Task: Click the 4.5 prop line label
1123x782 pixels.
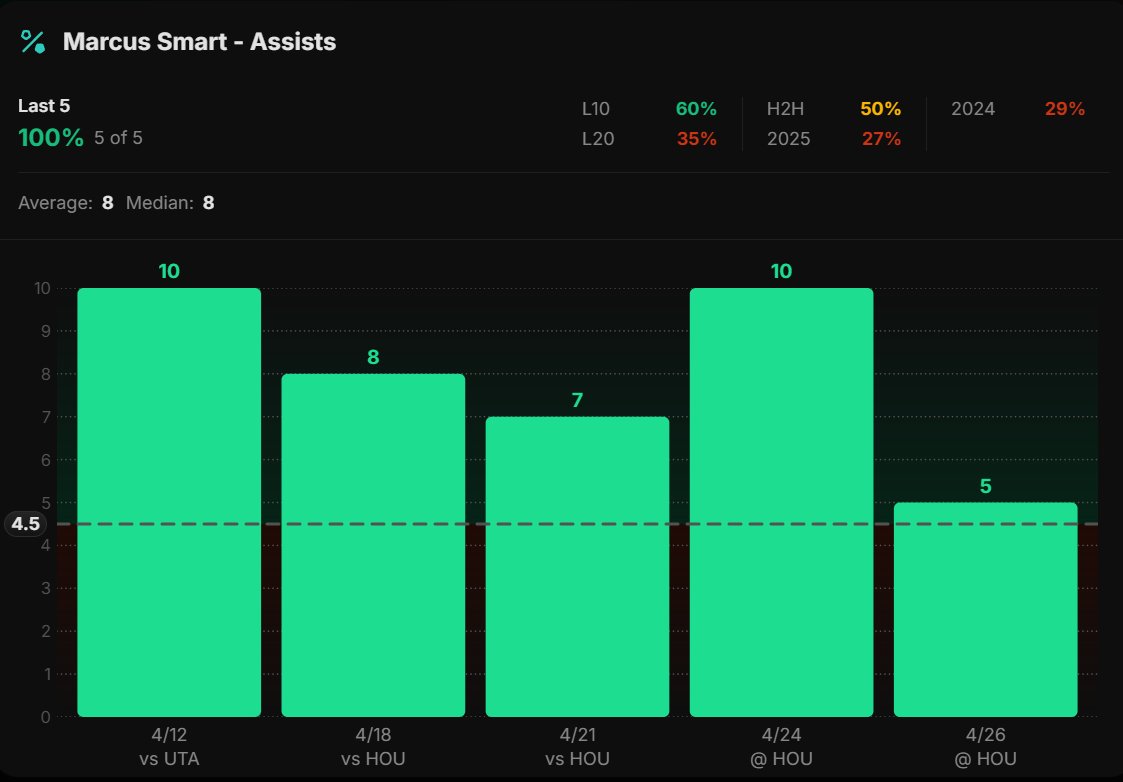Action: point(25,523)
